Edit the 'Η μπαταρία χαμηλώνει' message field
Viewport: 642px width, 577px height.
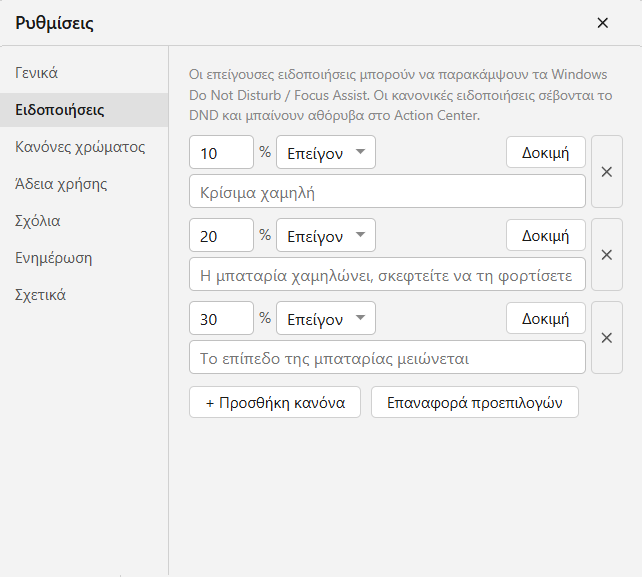point(387,274)
